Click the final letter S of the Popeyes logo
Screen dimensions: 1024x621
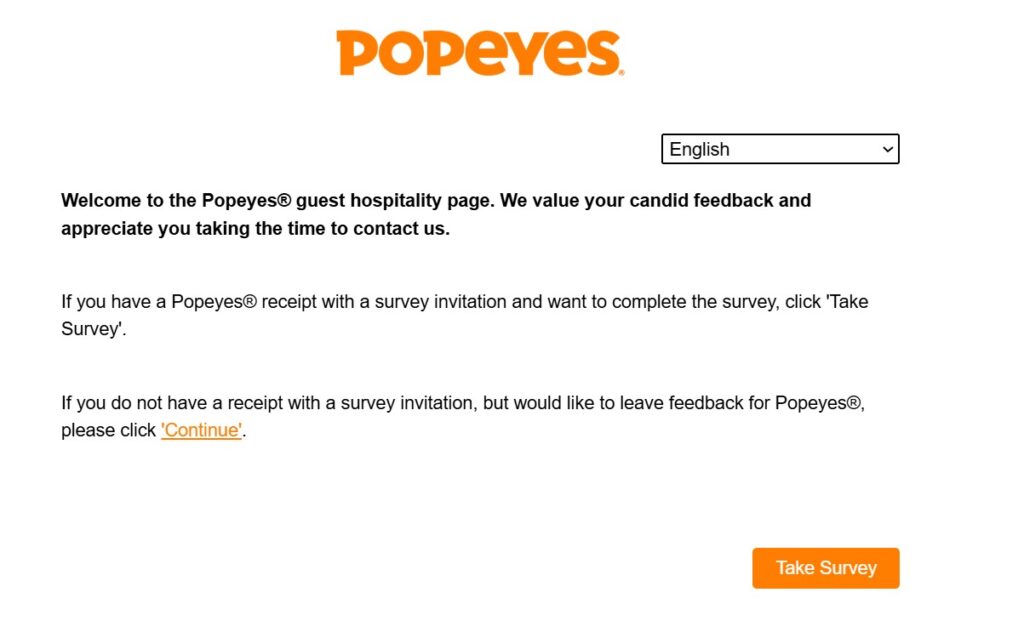pyautogui.click(x=599, y=53)
